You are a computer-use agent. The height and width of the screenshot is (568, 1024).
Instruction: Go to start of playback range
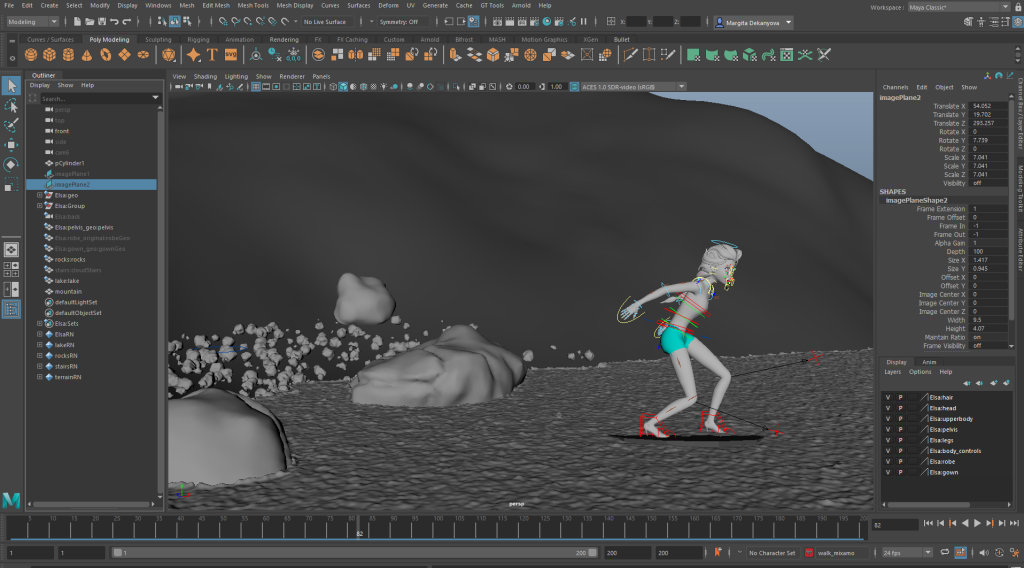(928, 523)
